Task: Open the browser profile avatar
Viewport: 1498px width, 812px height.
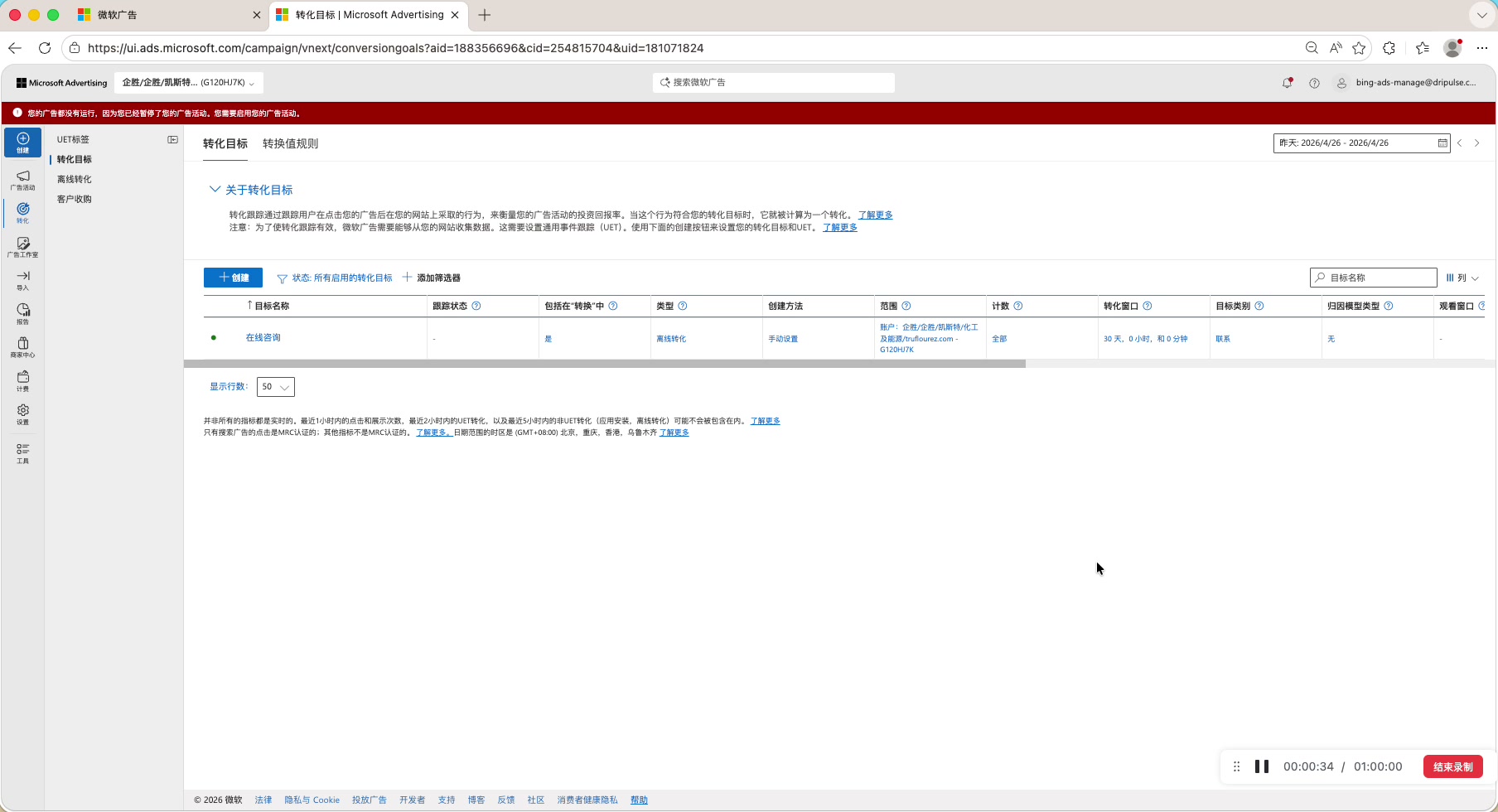Action: click(x=1452, y=48)
